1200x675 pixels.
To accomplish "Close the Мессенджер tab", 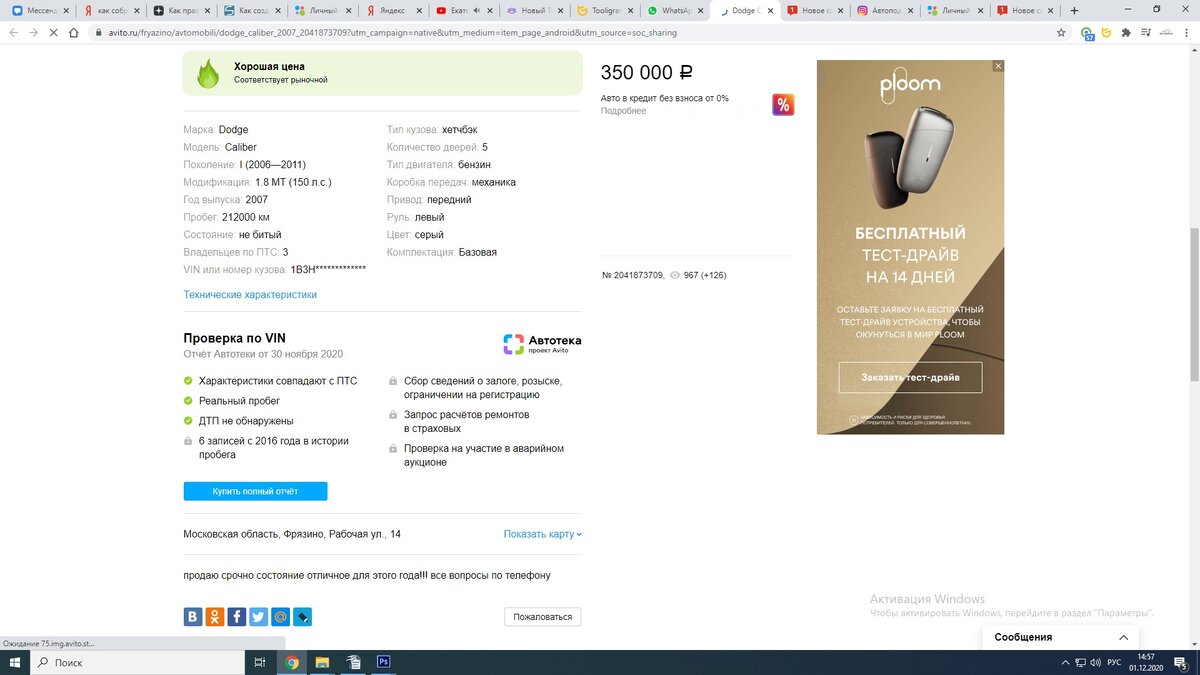I will 66,10.
